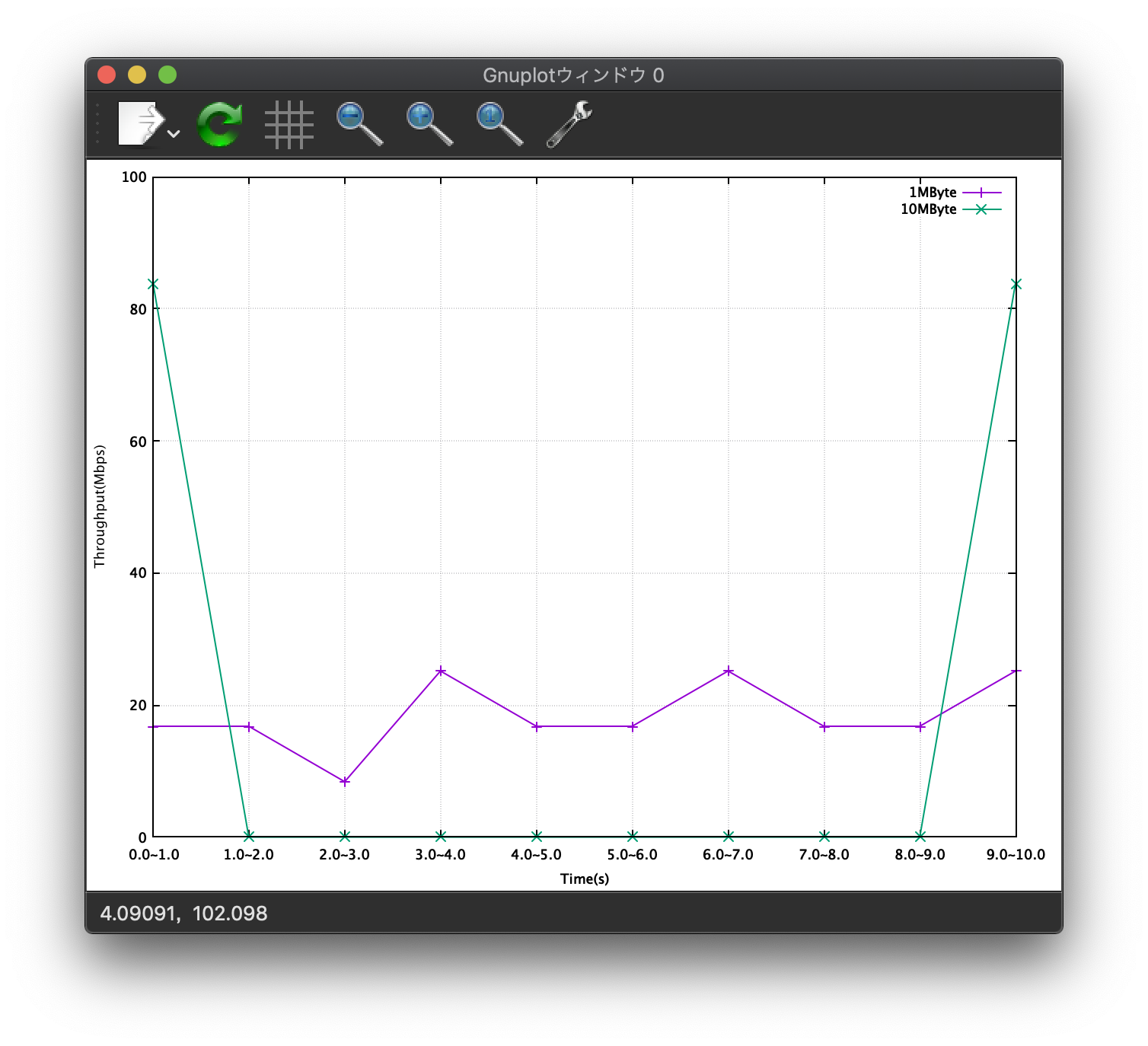Click the purple plus marker beside 1MByte legend
The width and height of the screenshot is (1148, 1046).
pyautogui.click(x=982, y=192)
